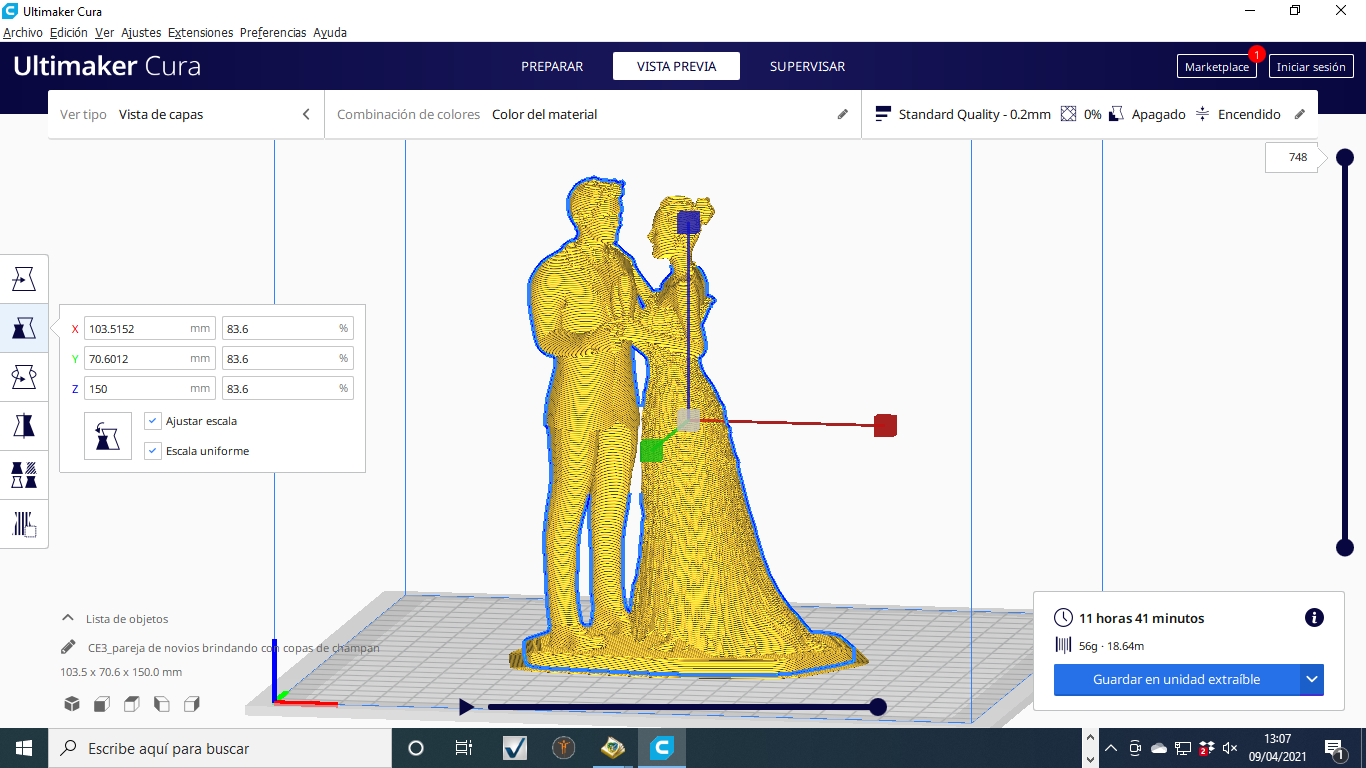Open the OneDrive cloud tray icon
Screen dimensions: 1366x768
(x=1159, y=748)
